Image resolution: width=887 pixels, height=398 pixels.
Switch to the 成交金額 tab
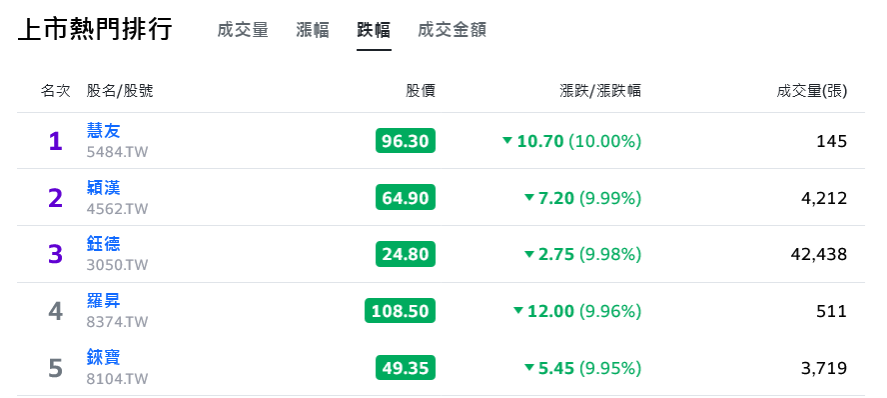(452, 30)
